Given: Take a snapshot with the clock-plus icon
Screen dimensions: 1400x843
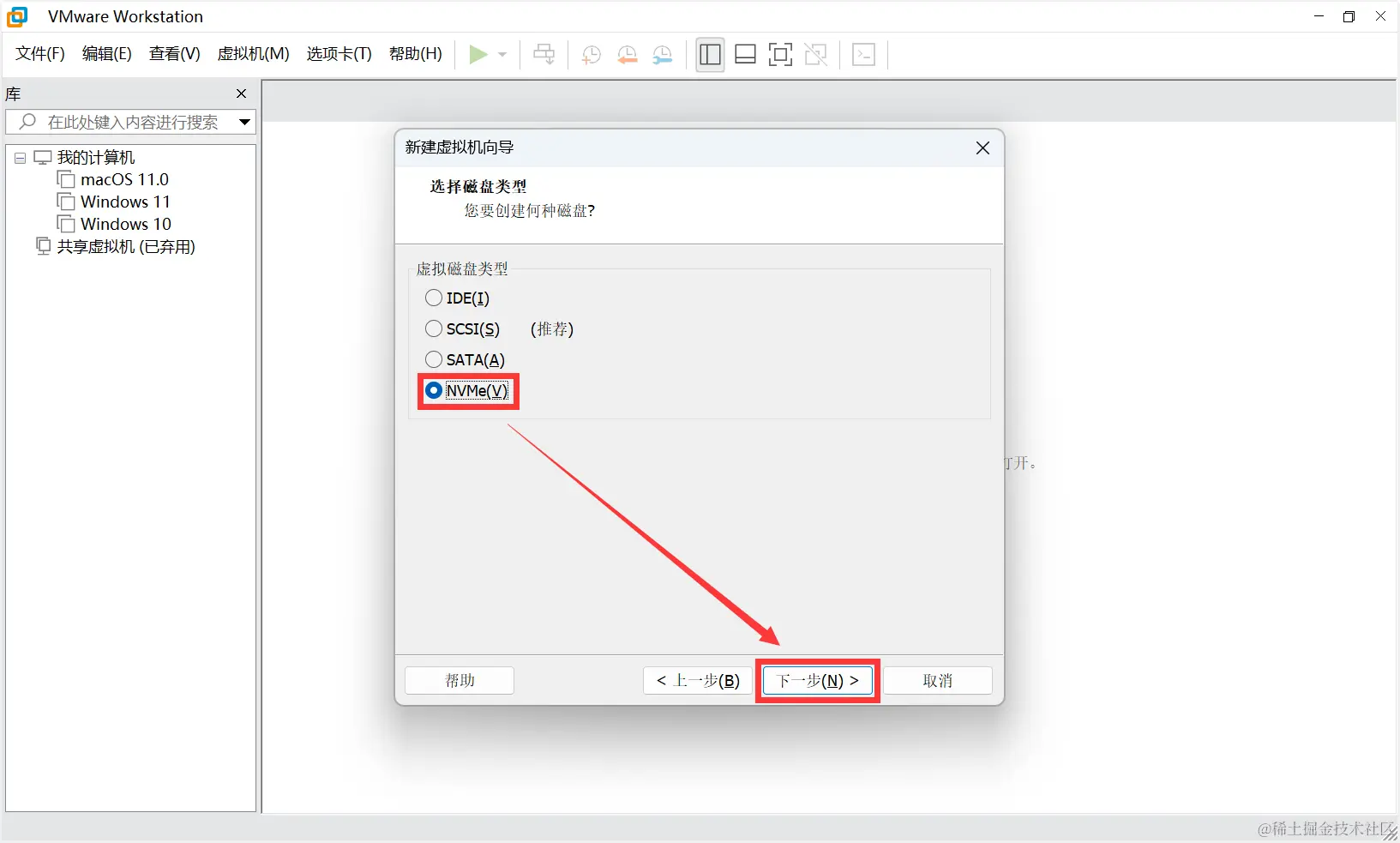Looking at the screenshot, I should 591,55.
